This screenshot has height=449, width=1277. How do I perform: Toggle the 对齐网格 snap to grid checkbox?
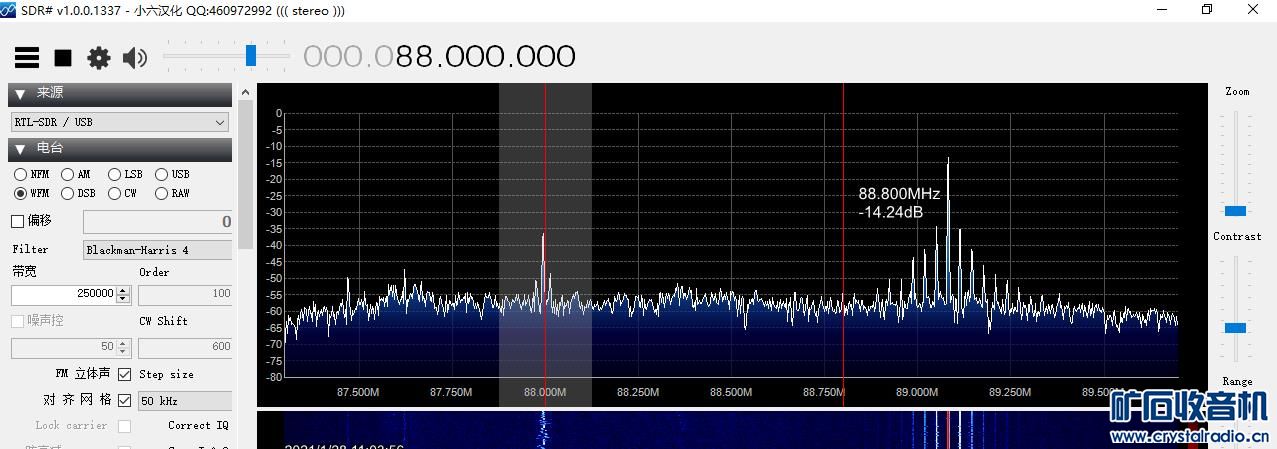(125, 400)
